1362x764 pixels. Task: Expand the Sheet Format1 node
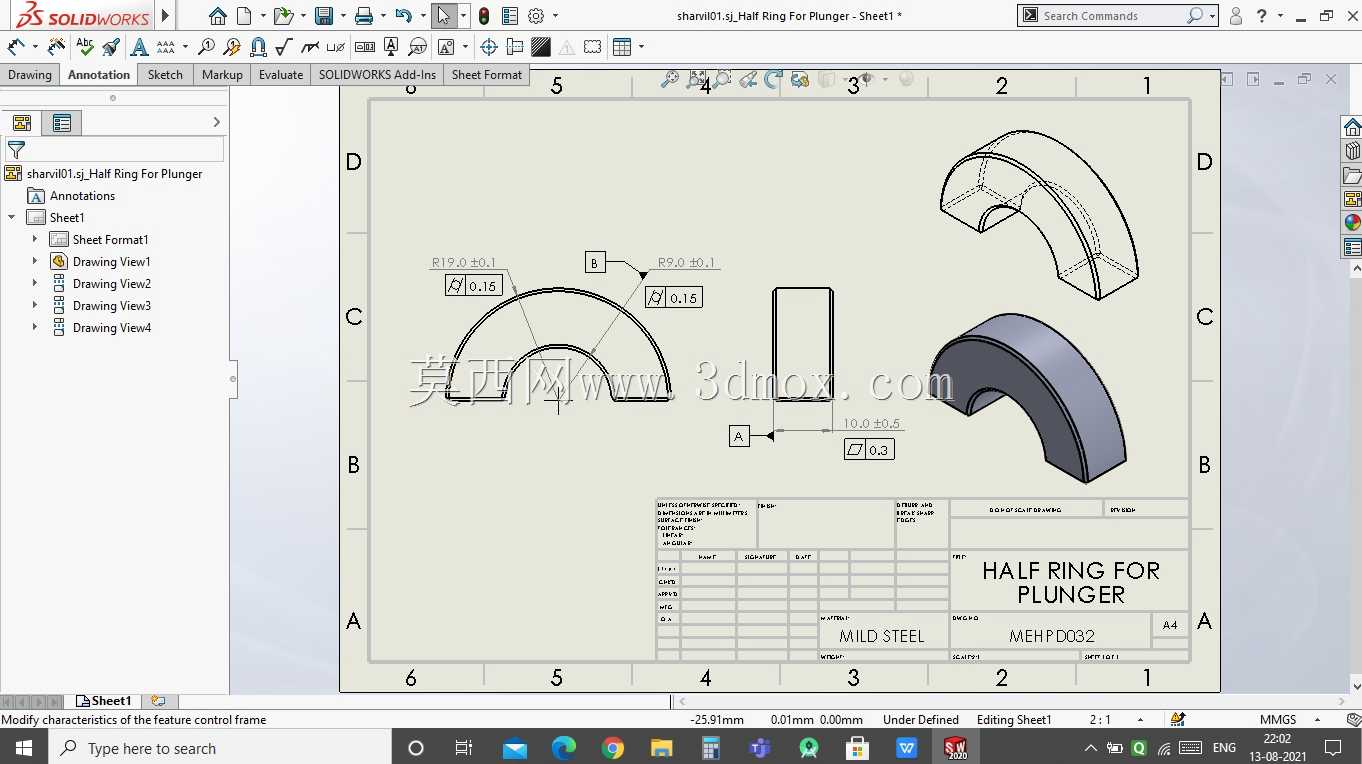point(35,239)
